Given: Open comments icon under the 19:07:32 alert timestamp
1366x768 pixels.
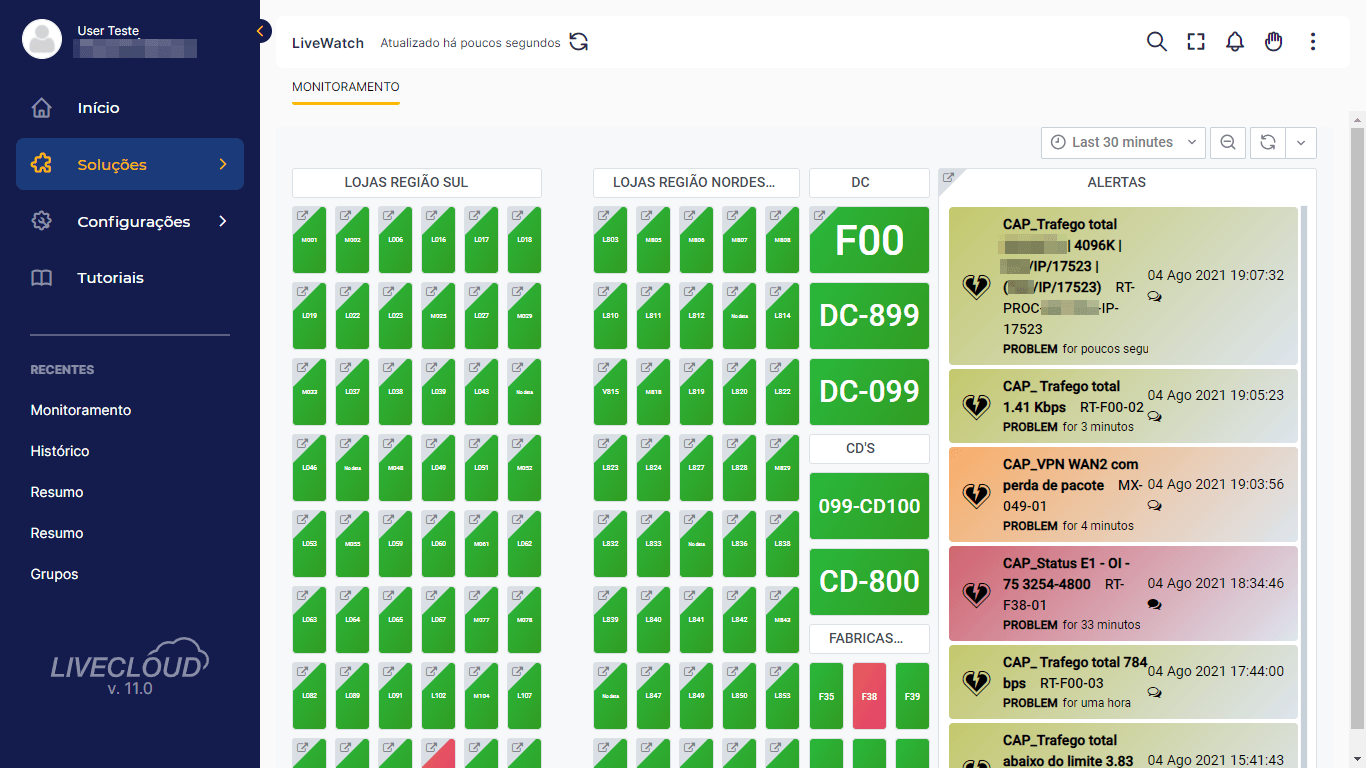Looking at the screenshot, I should point(1155,296).
